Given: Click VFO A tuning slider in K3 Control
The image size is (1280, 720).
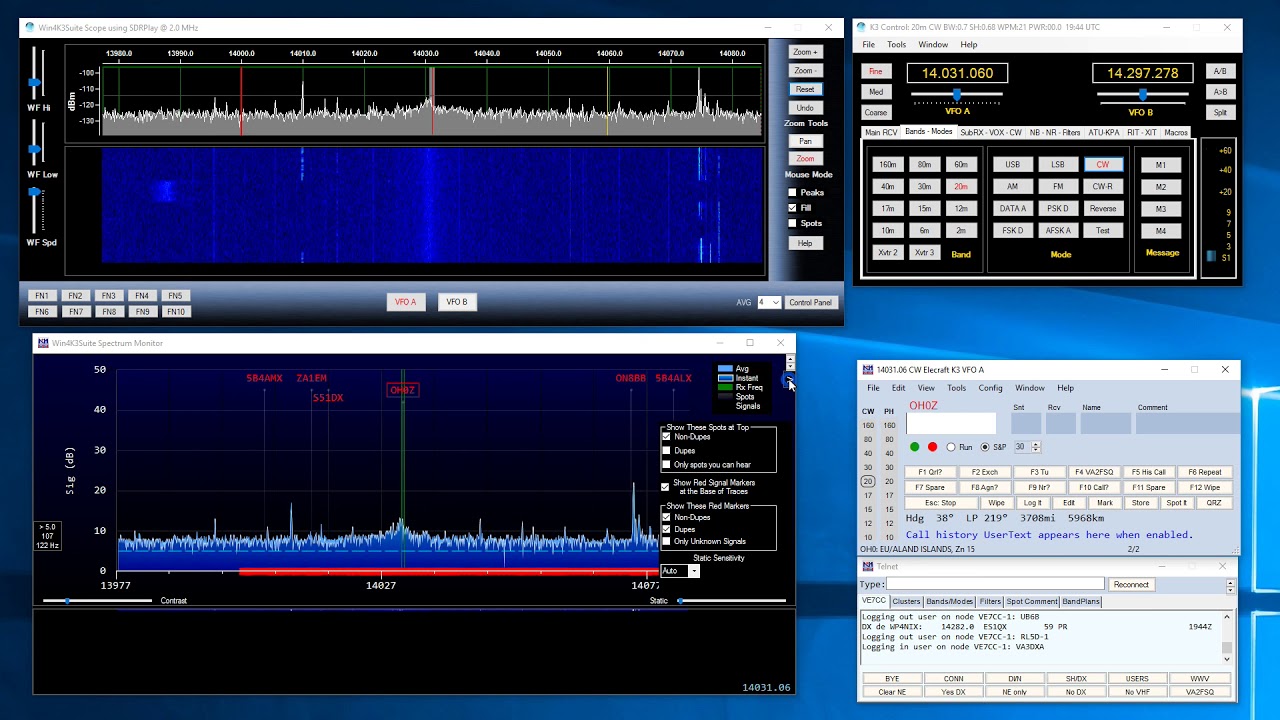Looking at the screenshot, I should point(957,94).
